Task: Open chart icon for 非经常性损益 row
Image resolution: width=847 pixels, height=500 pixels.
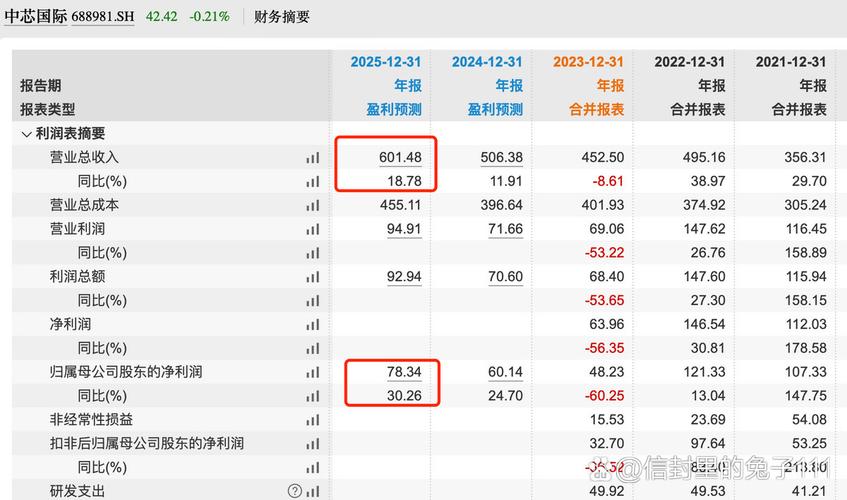Action: [313, 420]
